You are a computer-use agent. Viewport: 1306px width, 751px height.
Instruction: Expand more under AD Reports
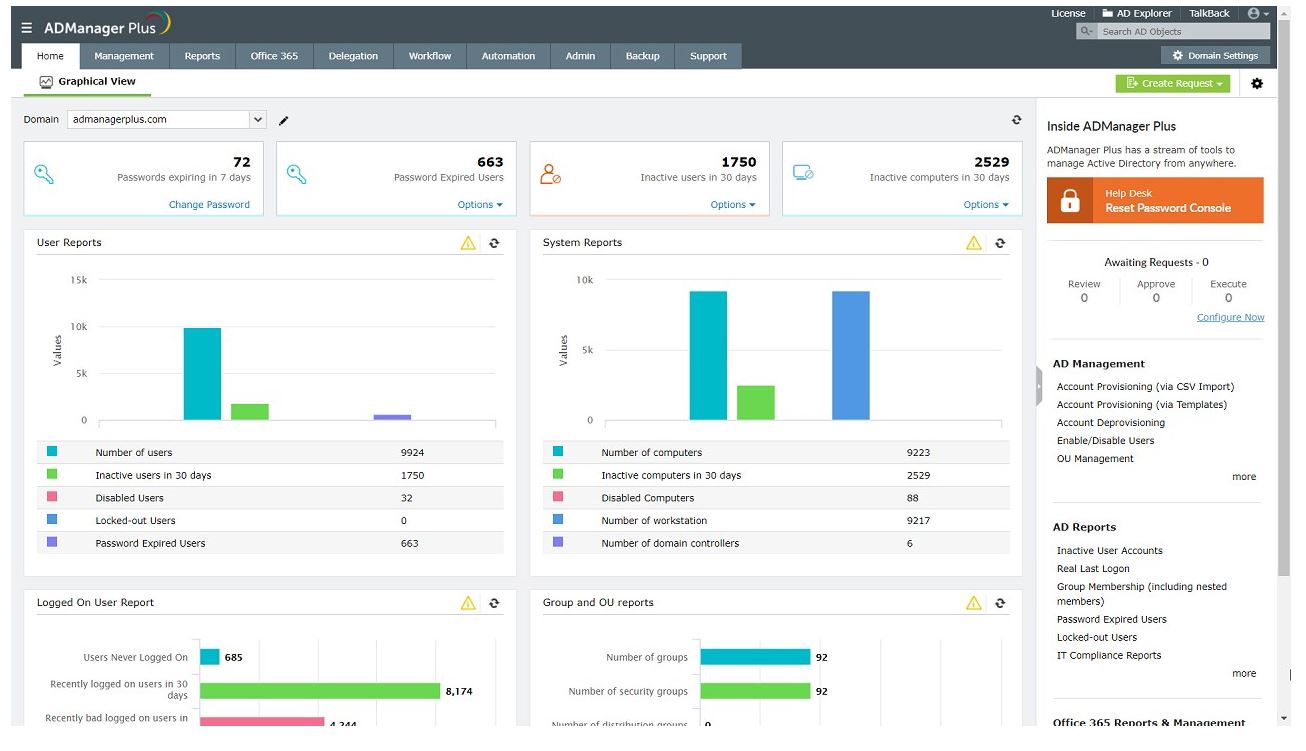pos(1244,674)
